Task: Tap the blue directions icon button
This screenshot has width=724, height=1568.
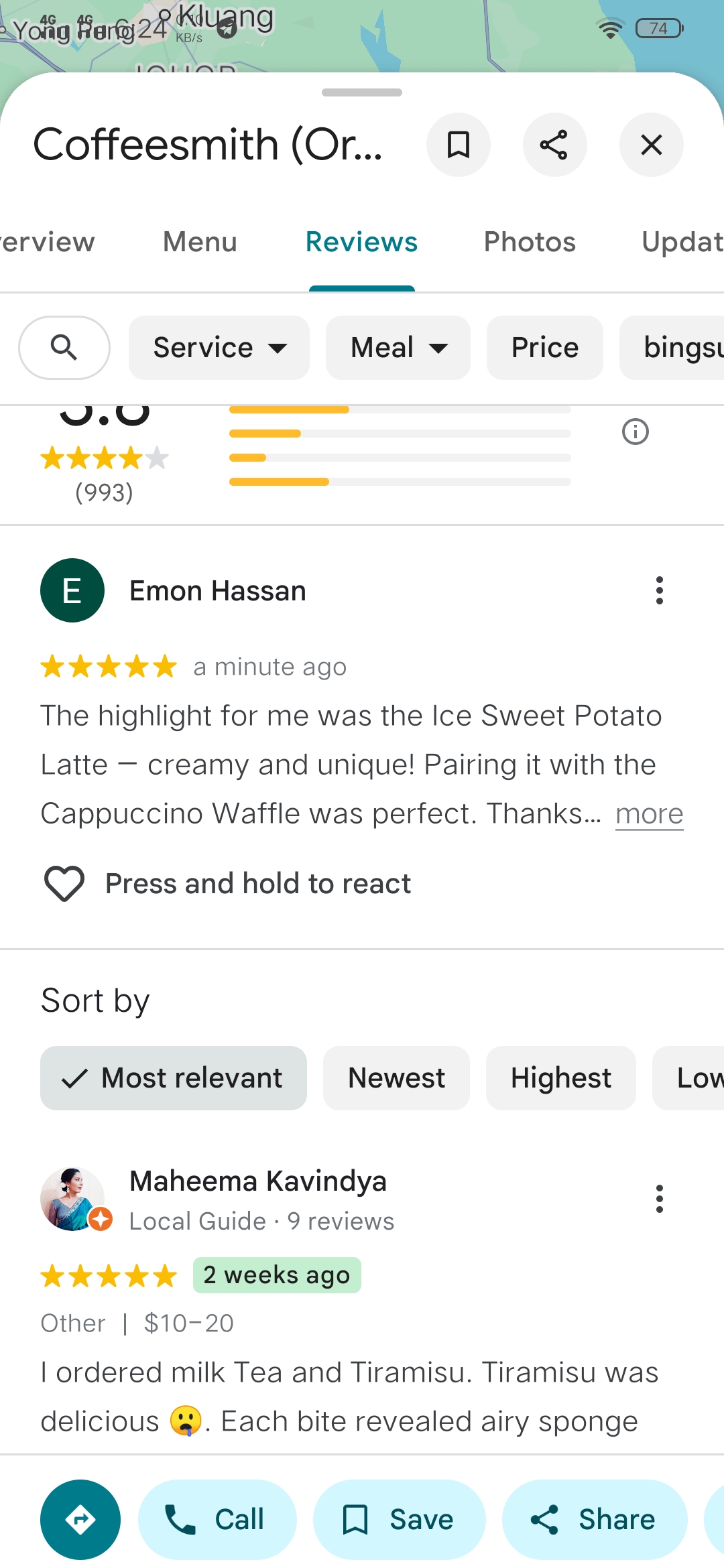Action: 80,1519
